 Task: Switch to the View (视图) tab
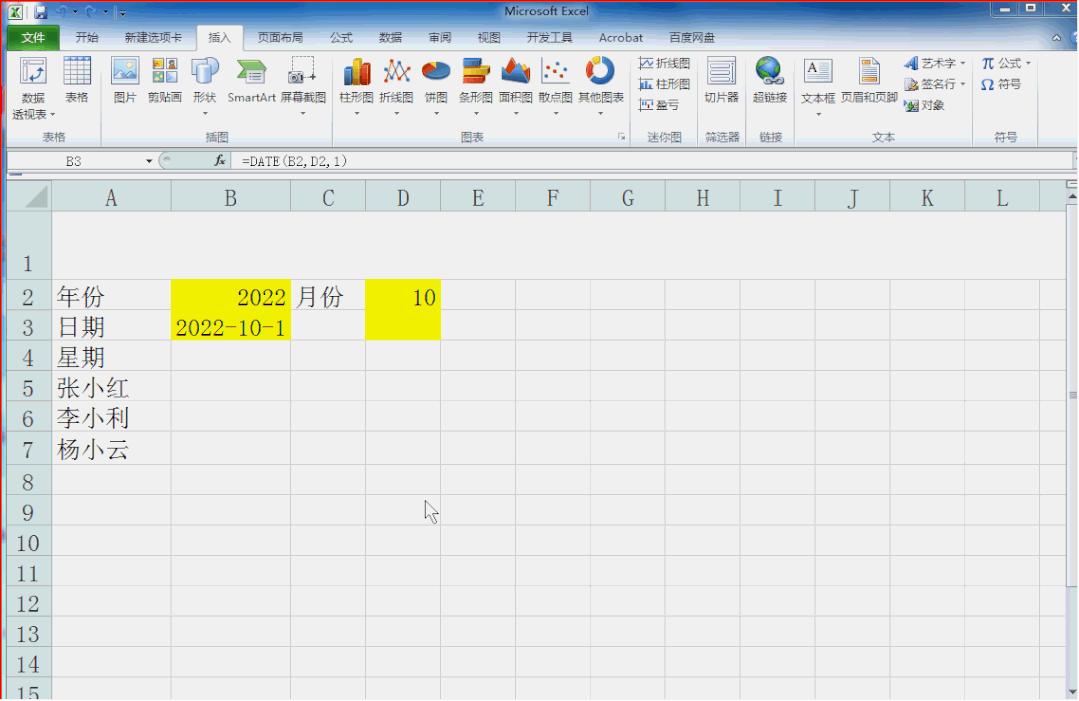tap(489, 38)
